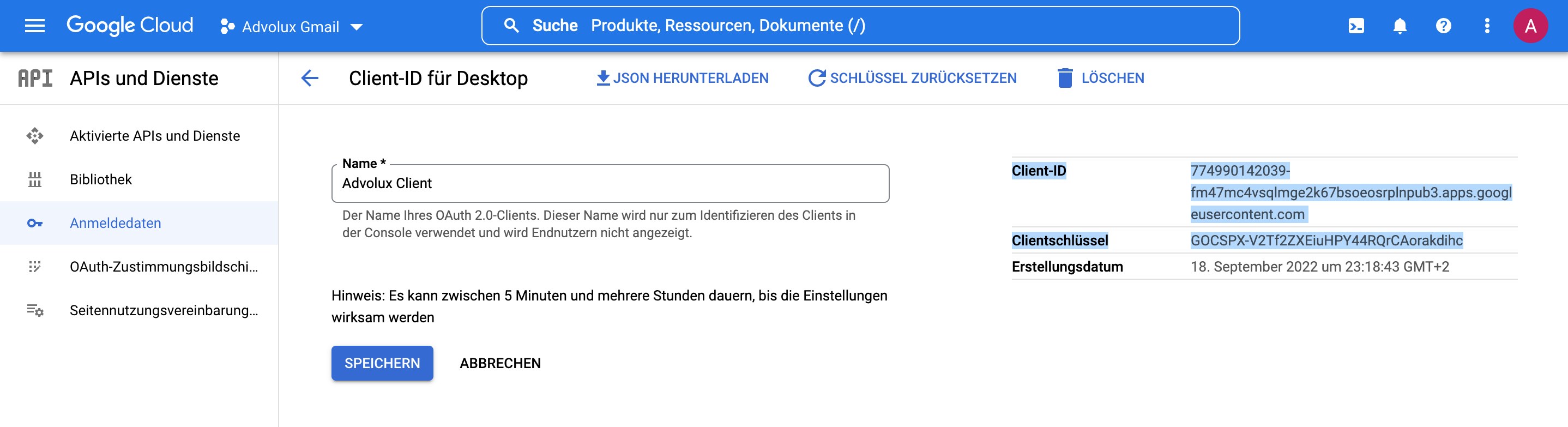Open Aktivierte APIs und Dienste

click(x=140, y=136)
